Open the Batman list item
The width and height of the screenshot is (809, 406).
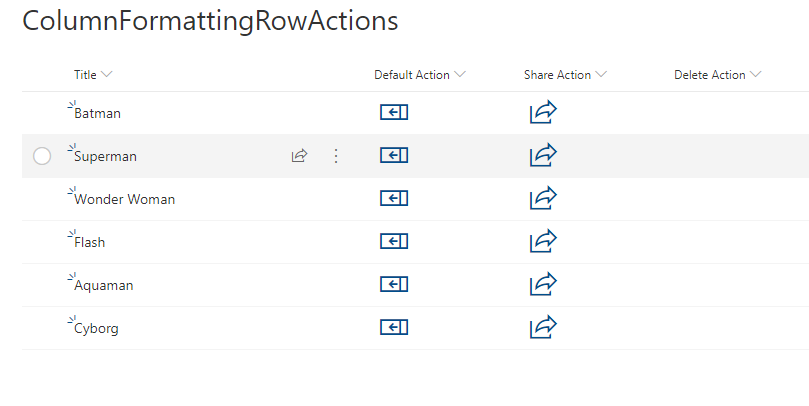point(97,114)
